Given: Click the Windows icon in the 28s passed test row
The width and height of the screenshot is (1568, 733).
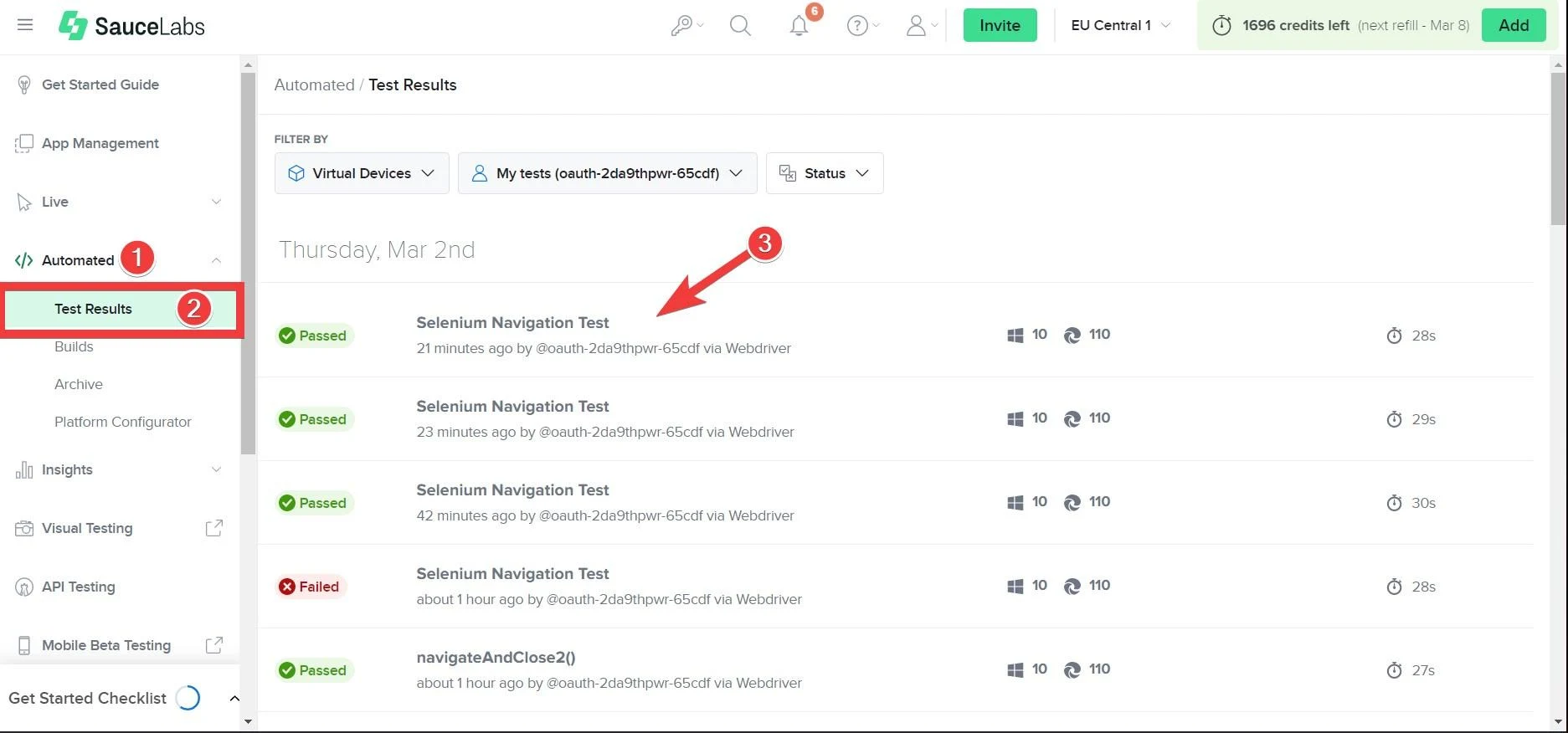Looking at the screenshot, I should click(1015, 336).
